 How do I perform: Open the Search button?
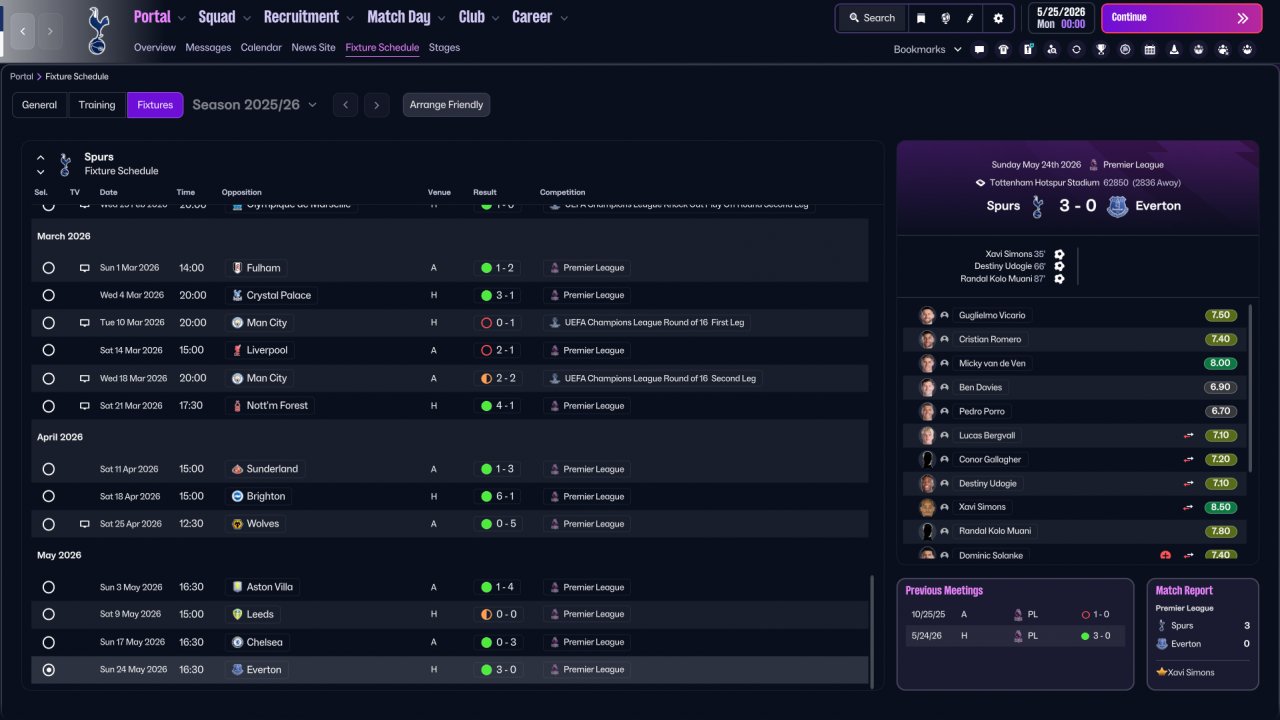click(871, 18)
